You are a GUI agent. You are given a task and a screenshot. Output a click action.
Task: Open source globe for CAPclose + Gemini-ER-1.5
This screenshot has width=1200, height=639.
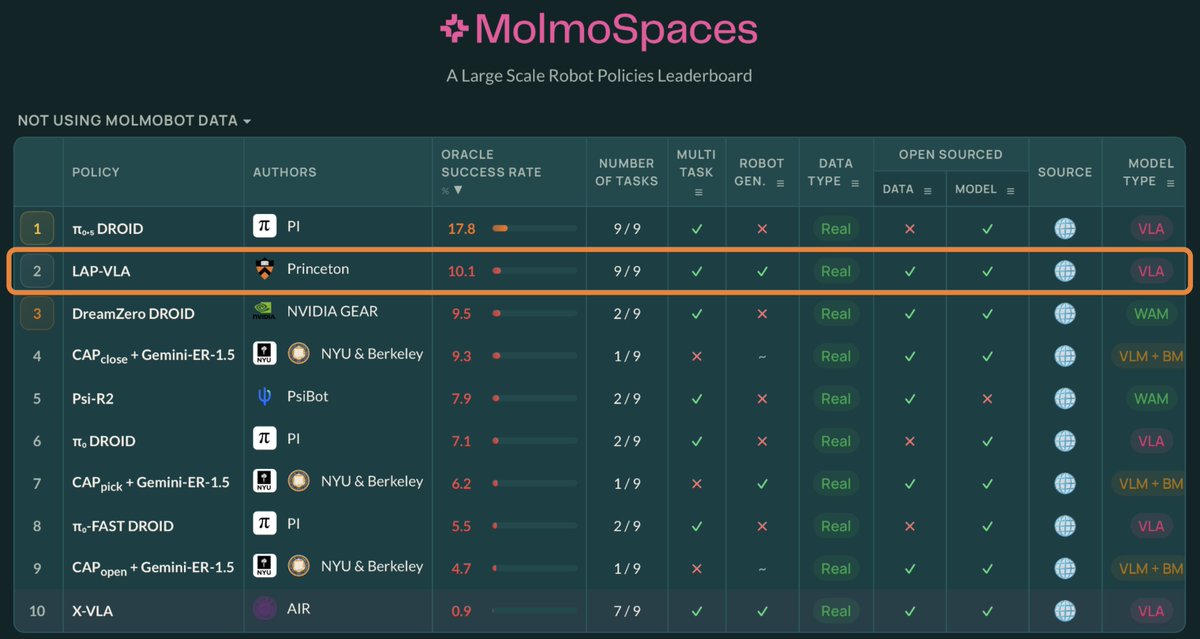click(1065, 356)
